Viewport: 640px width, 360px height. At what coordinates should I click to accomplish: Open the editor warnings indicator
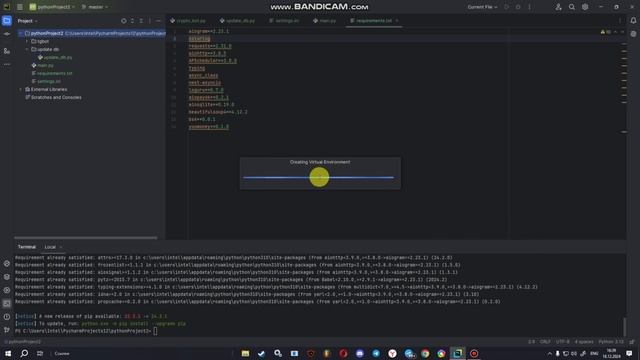(605, 32)
